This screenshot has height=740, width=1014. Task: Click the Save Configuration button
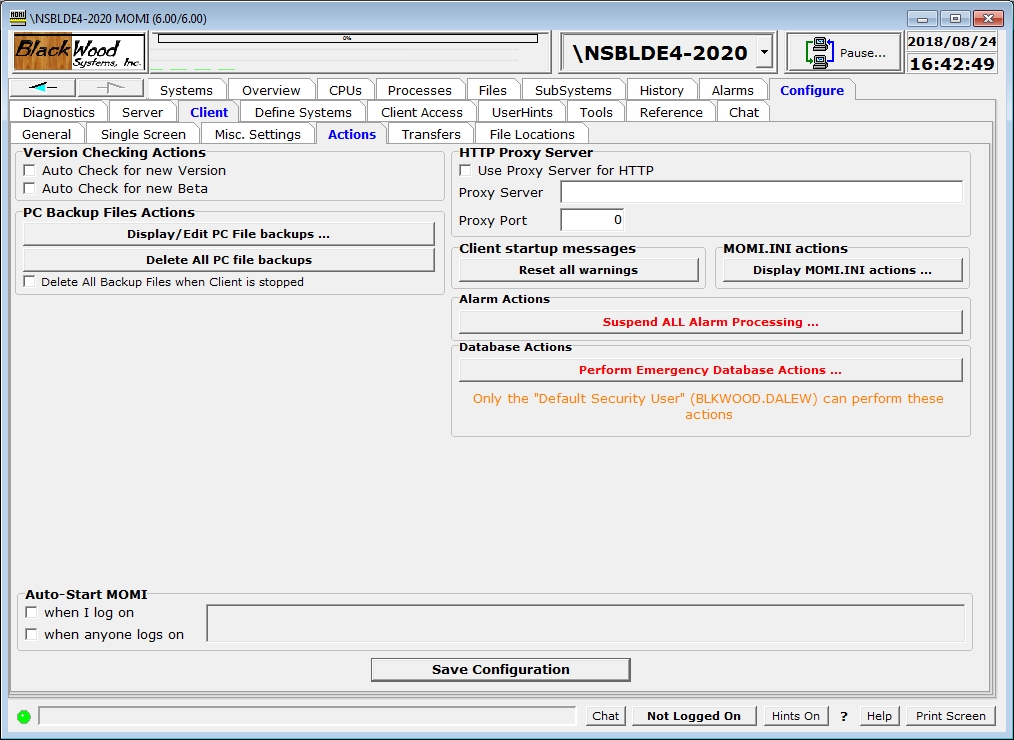[x=500, y=670]
